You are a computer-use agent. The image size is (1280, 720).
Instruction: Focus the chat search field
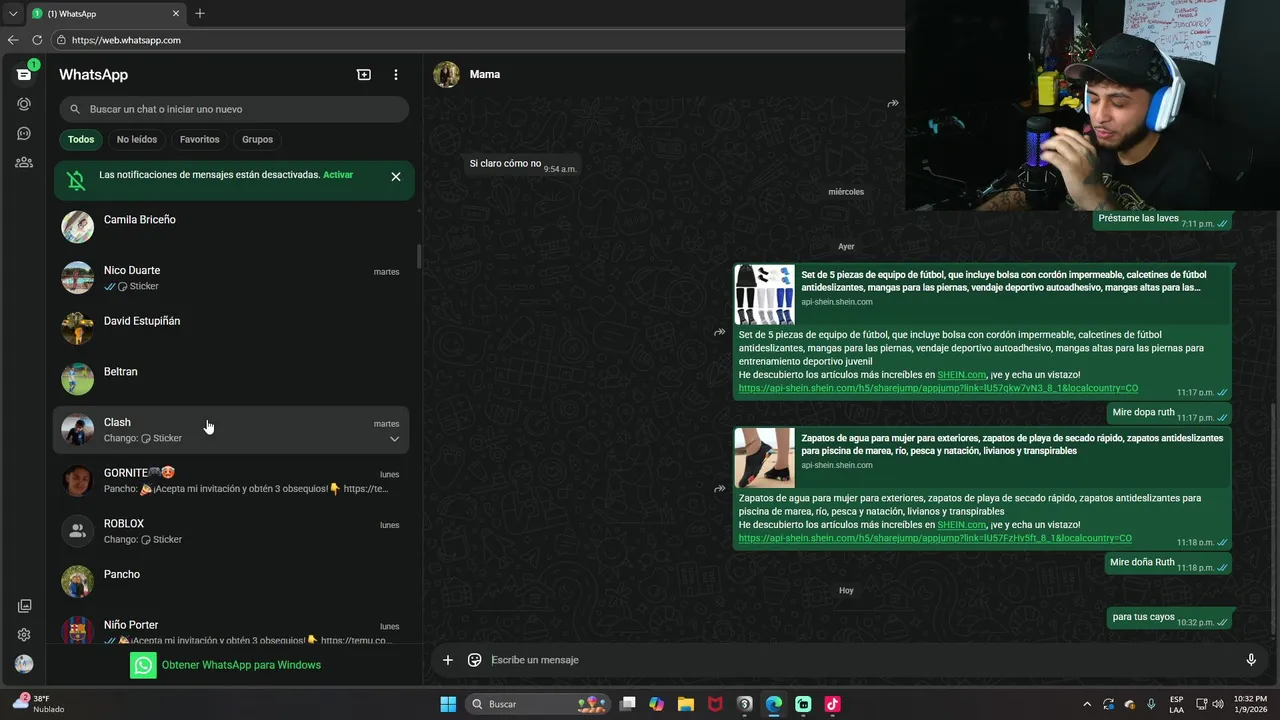click(234, 109)
